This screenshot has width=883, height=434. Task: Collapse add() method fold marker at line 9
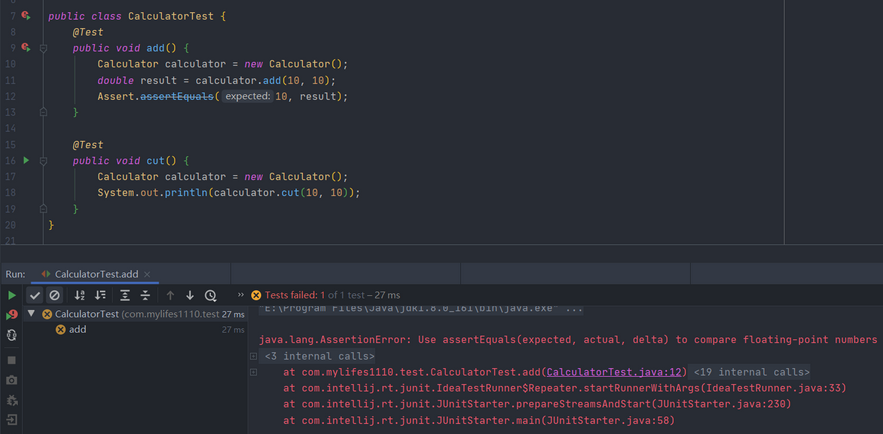tap(43, 48)
